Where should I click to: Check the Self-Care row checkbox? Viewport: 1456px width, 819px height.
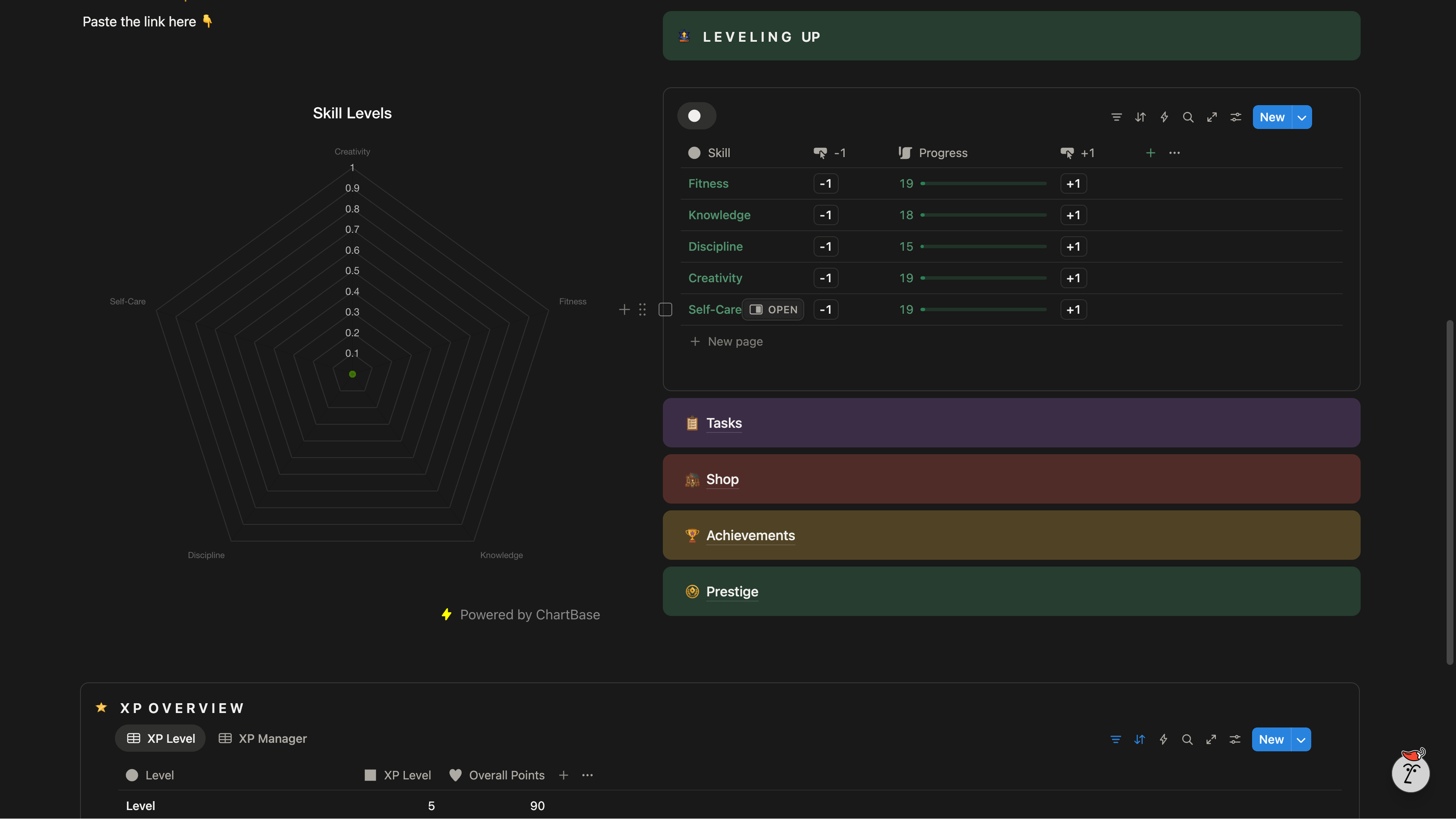pyautogui.click(x=665, y=309)
